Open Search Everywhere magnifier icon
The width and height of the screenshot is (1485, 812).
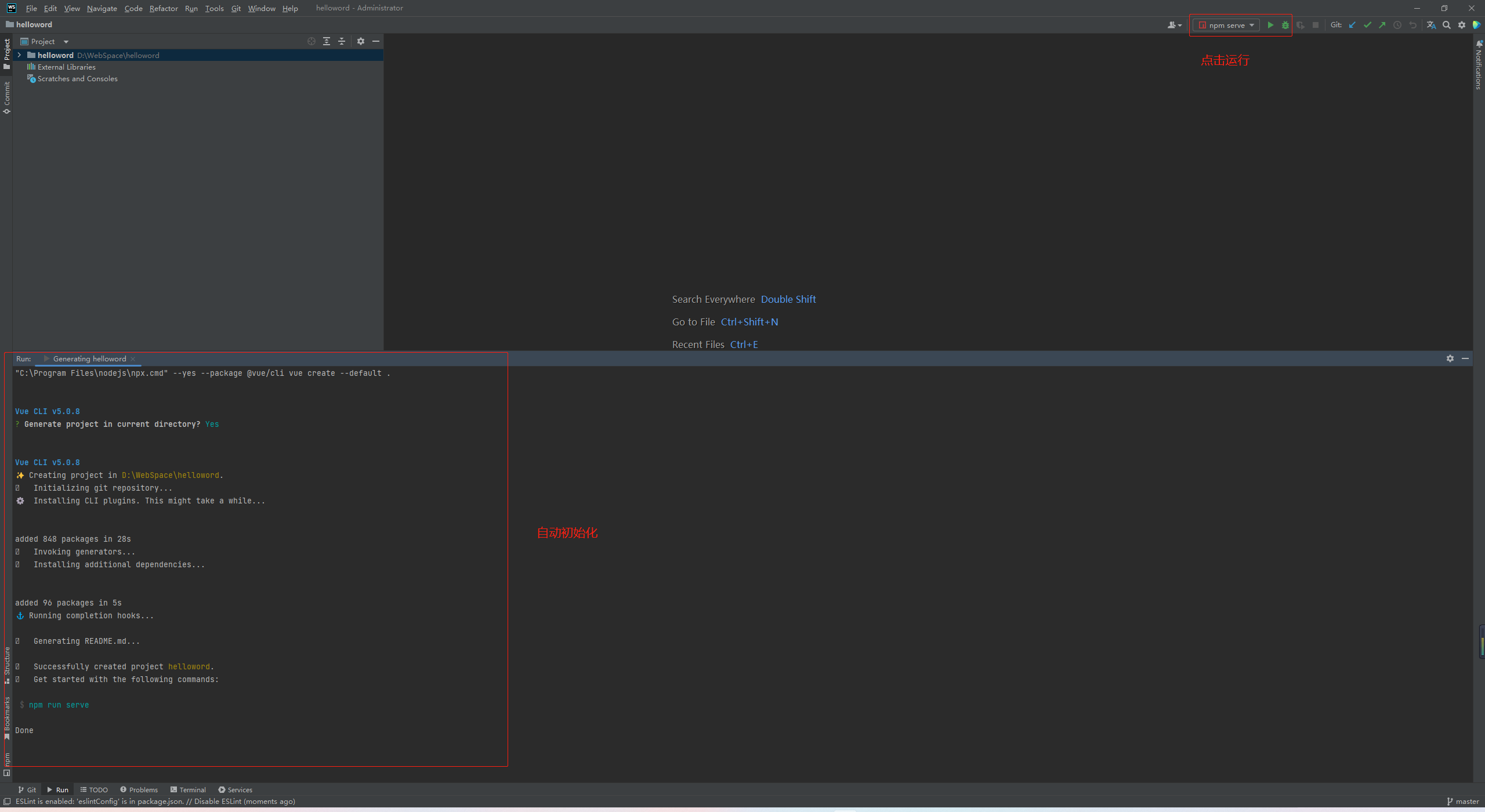1447,25
